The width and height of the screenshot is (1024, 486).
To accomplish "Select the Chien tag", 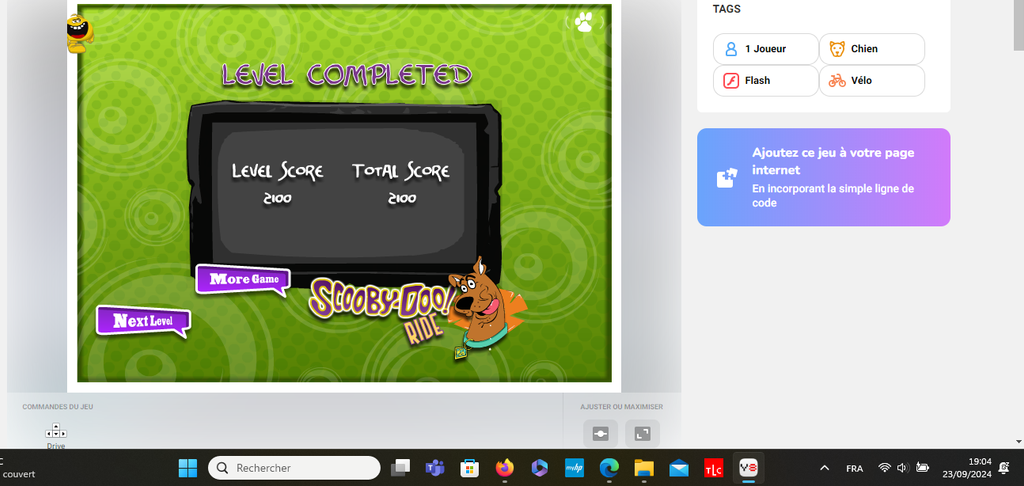I will coord(872,49).
